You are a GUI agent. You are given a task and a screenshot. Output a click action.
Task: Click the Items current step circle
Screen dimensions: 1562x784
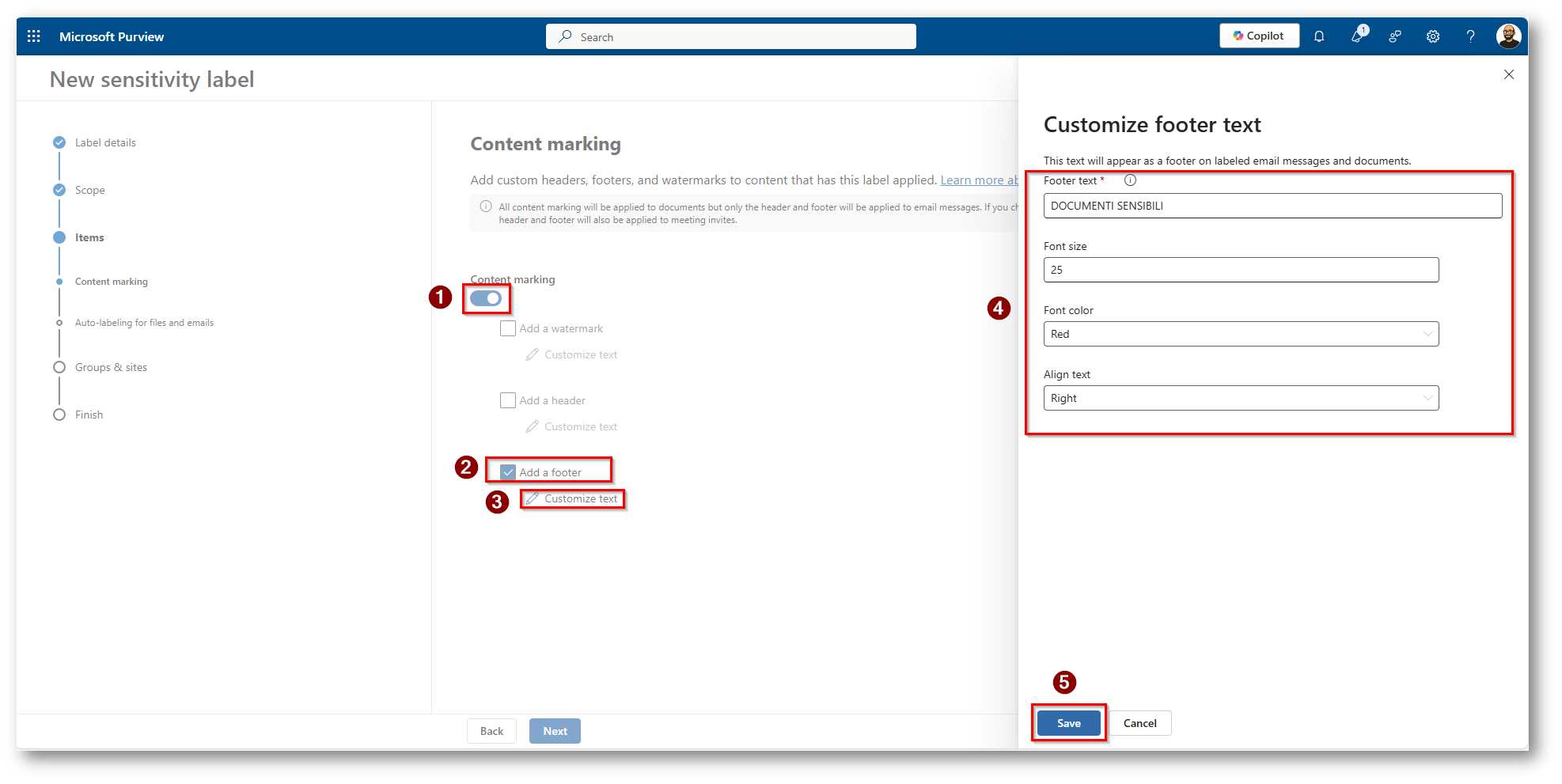pyautogui.click(x=59, y=237)
